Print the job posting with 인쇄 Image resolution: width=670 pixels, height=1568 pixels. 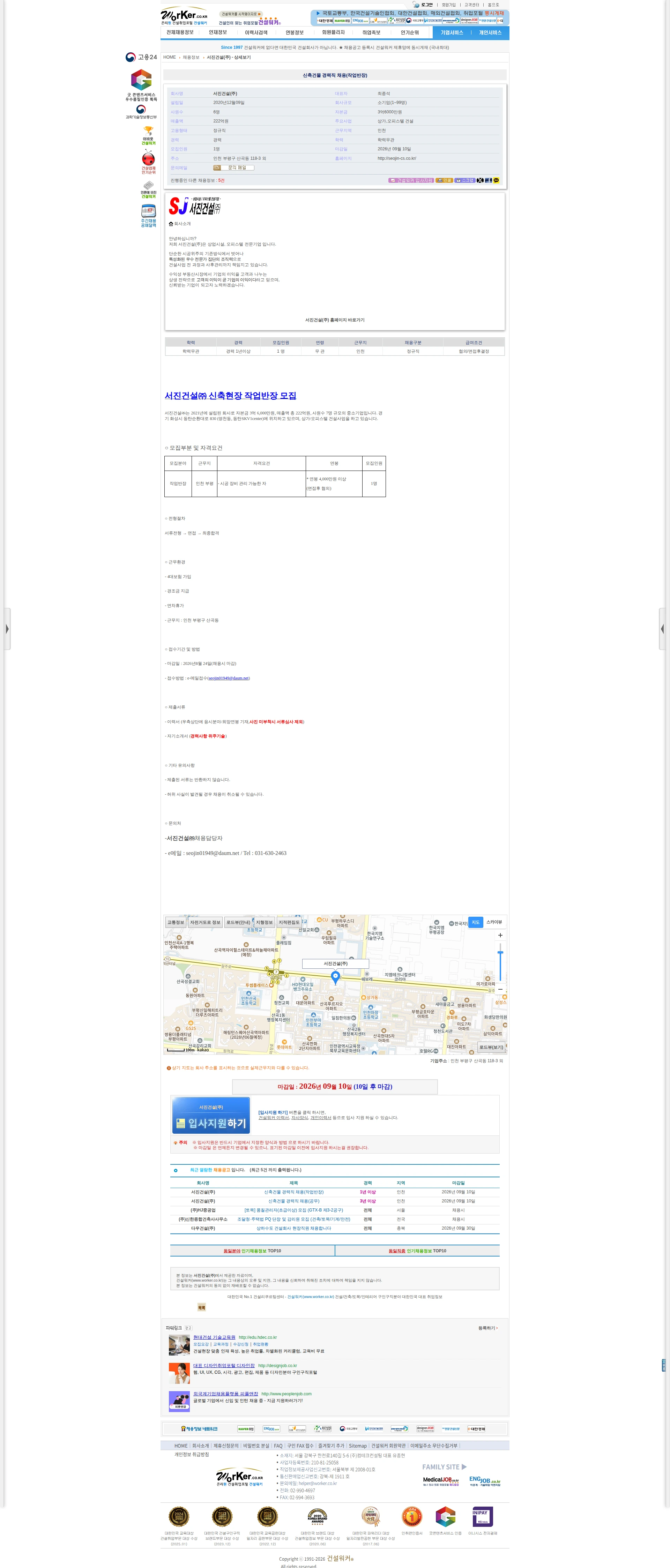(444, 180)
